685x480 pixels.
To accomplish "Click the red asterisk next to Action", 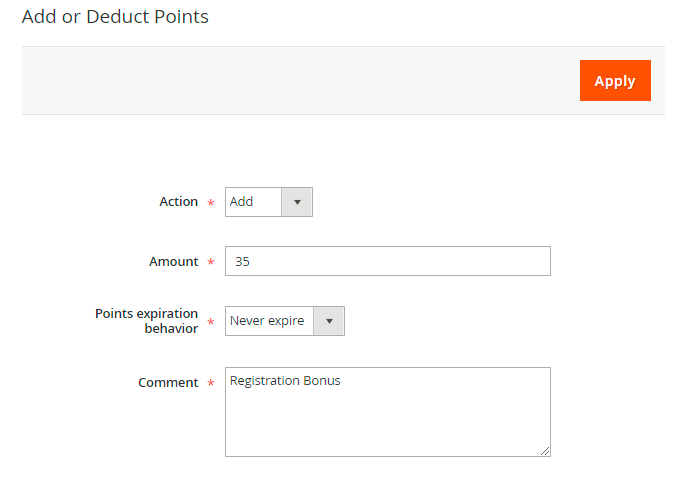I will click(210, 203).
